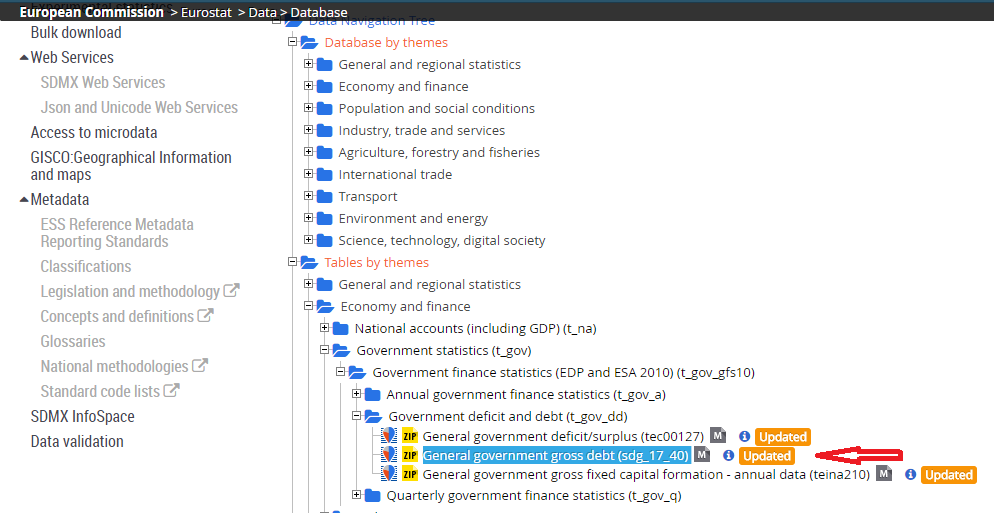Open data explorer icon for General government gross debt

[389, 455]
